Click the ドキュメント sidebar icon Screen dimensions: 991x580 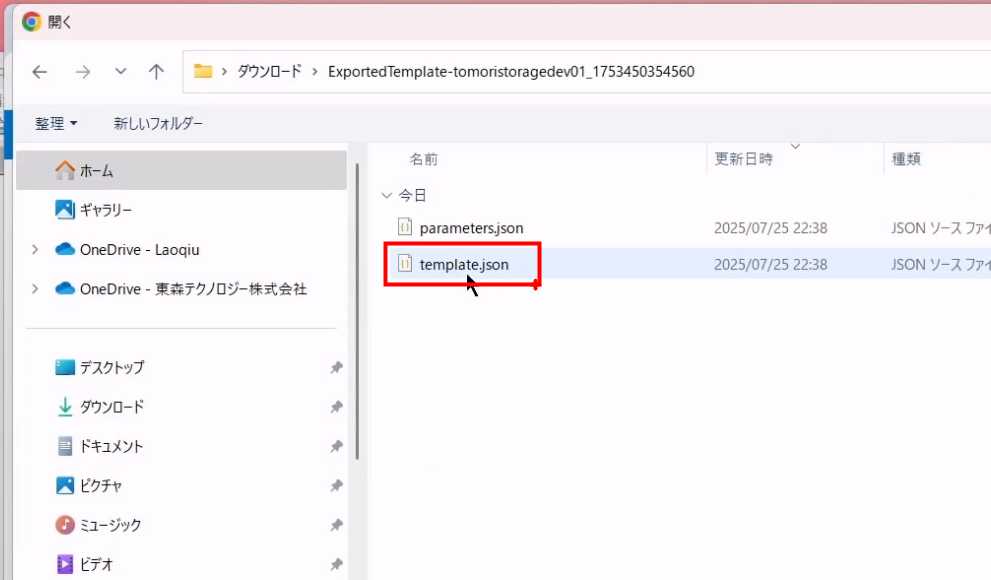(x=65, y=446)
